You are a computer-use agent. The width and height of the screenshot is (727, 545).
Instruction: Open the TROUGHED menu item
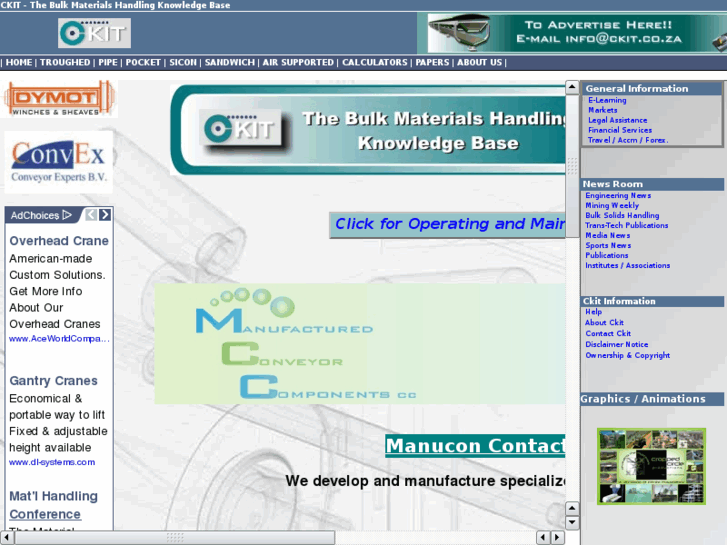point(65,62)
